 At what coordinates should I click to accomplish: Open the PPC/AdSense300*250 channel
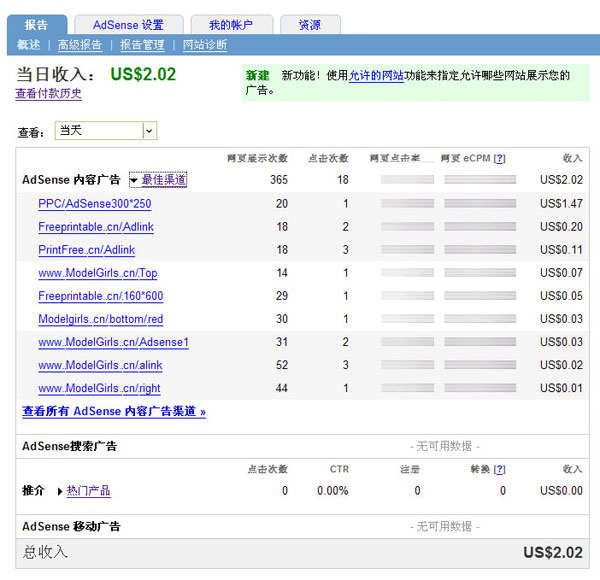tap(95, 204)
